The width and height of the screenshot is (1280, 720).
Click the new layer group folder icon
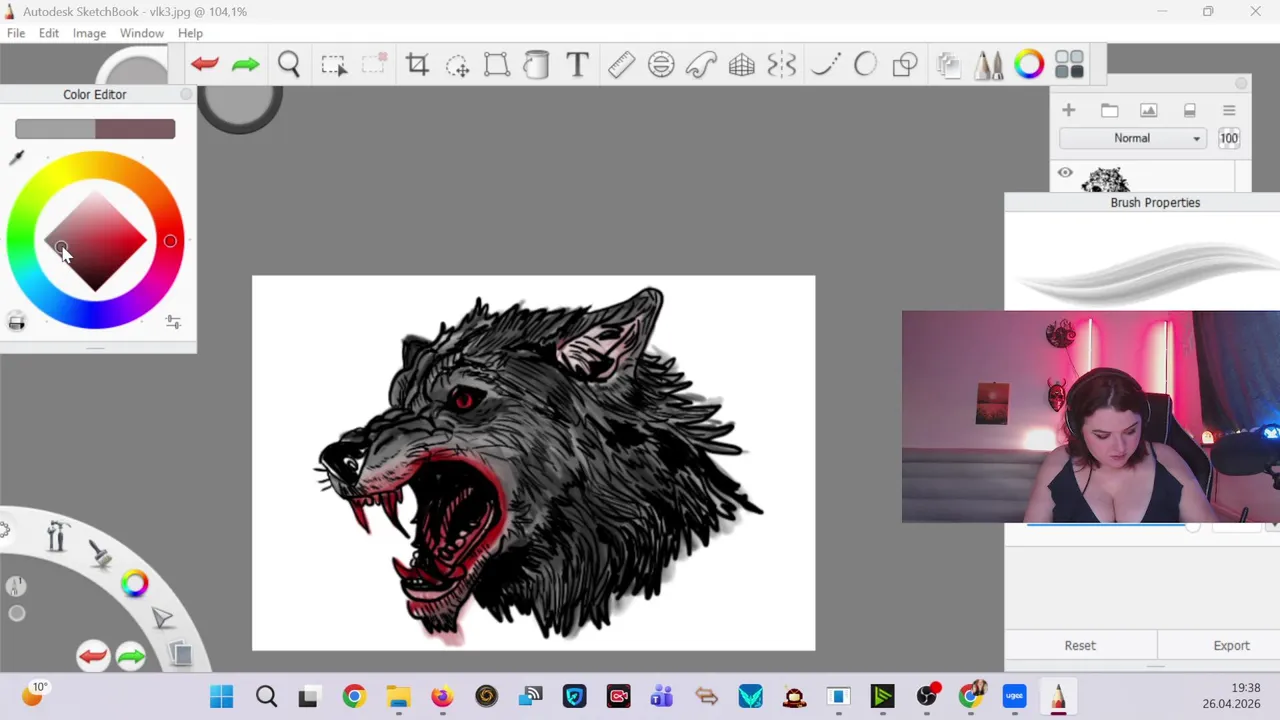point(1109,110)
